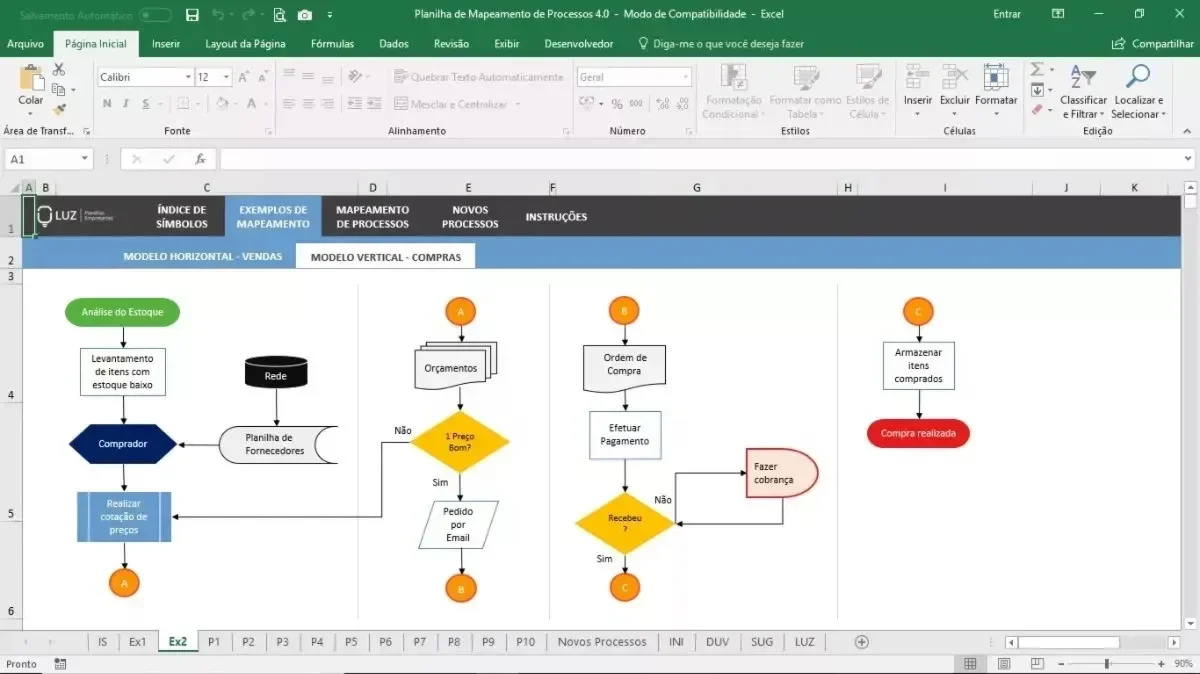1200x674 pixels.
Task: Click the Entrar sign-in link
Action: 1007,14
